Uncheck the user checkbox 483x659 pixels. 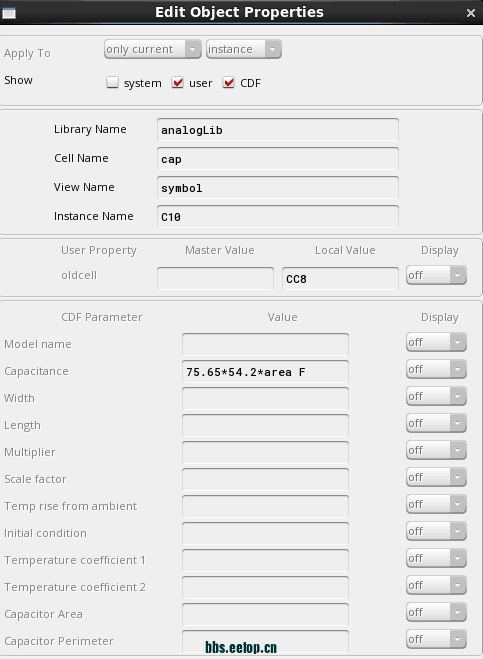pos(178,82)
